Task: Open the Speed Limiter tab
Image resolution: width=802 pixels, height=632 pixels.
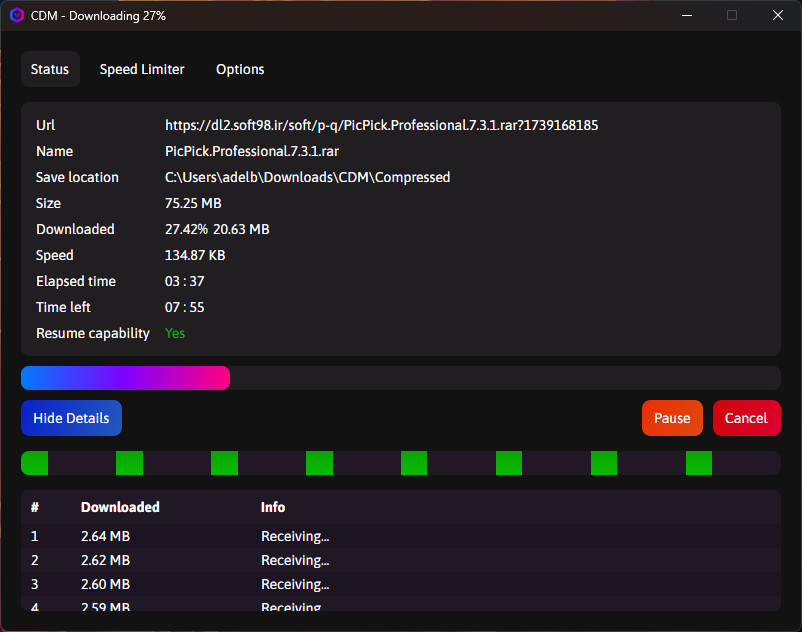Action: pos(142,69)
